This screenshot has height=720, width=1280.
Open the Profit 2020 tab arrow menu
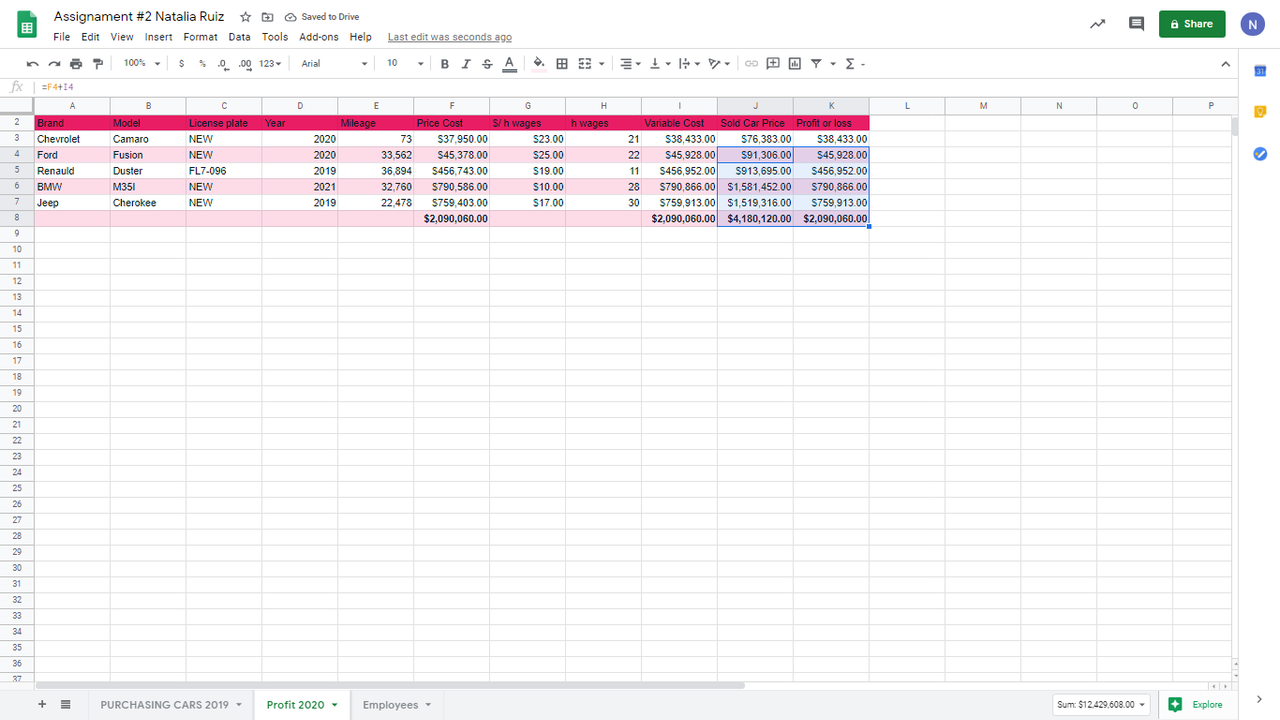click(335, 705)
